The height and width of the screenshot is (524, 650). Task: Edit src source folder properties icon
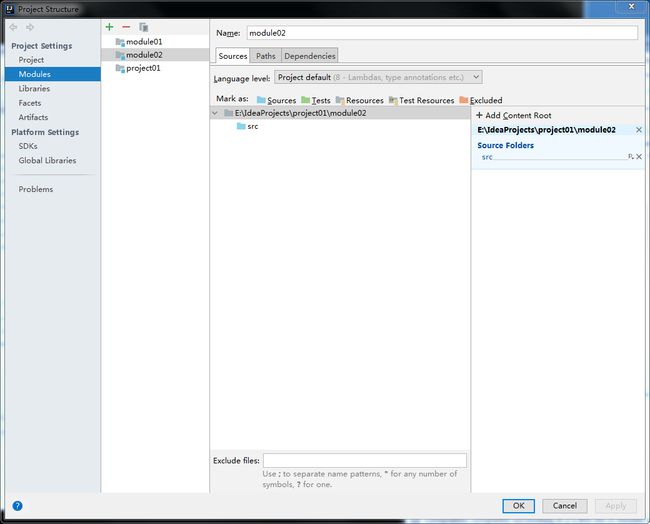[x=631, y=157]
